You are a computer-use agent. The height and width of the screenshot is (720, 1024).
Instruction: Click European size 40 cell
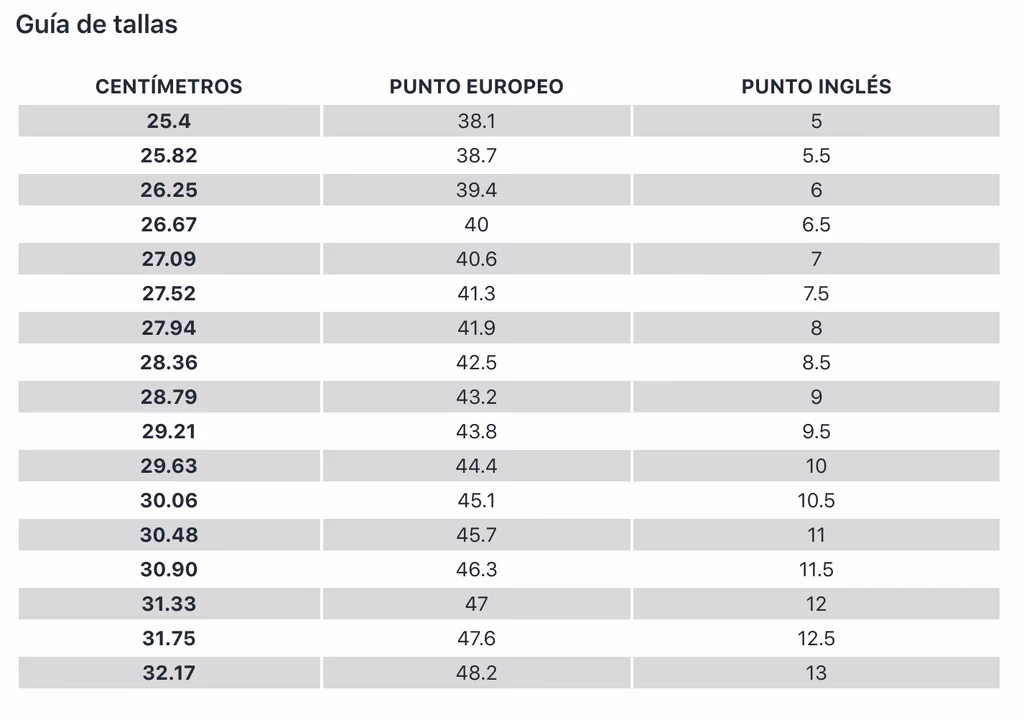pyautogui.click(x=476, y=224)
